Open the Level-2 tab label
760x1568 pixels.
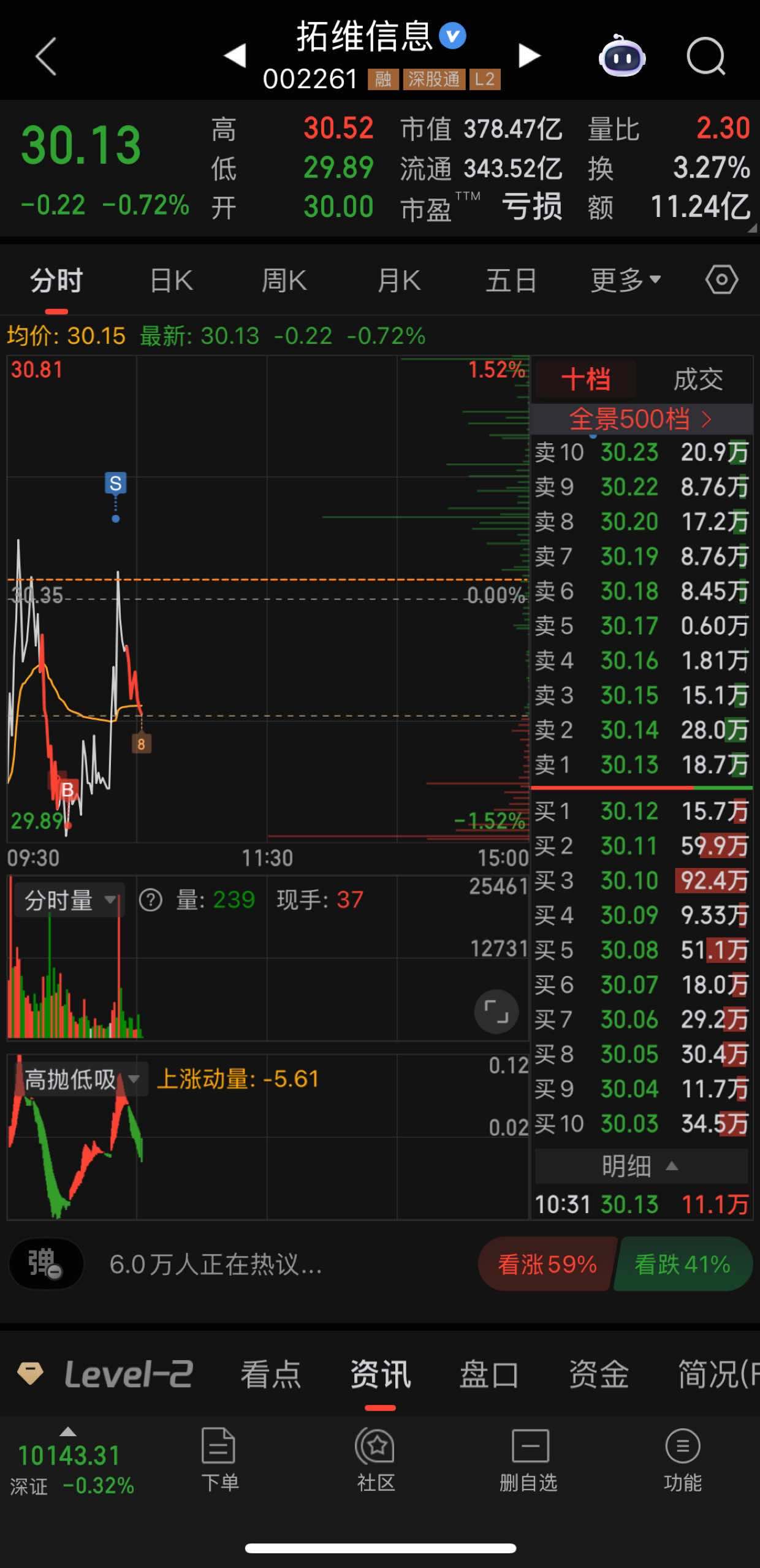[x=129, y=1374]
